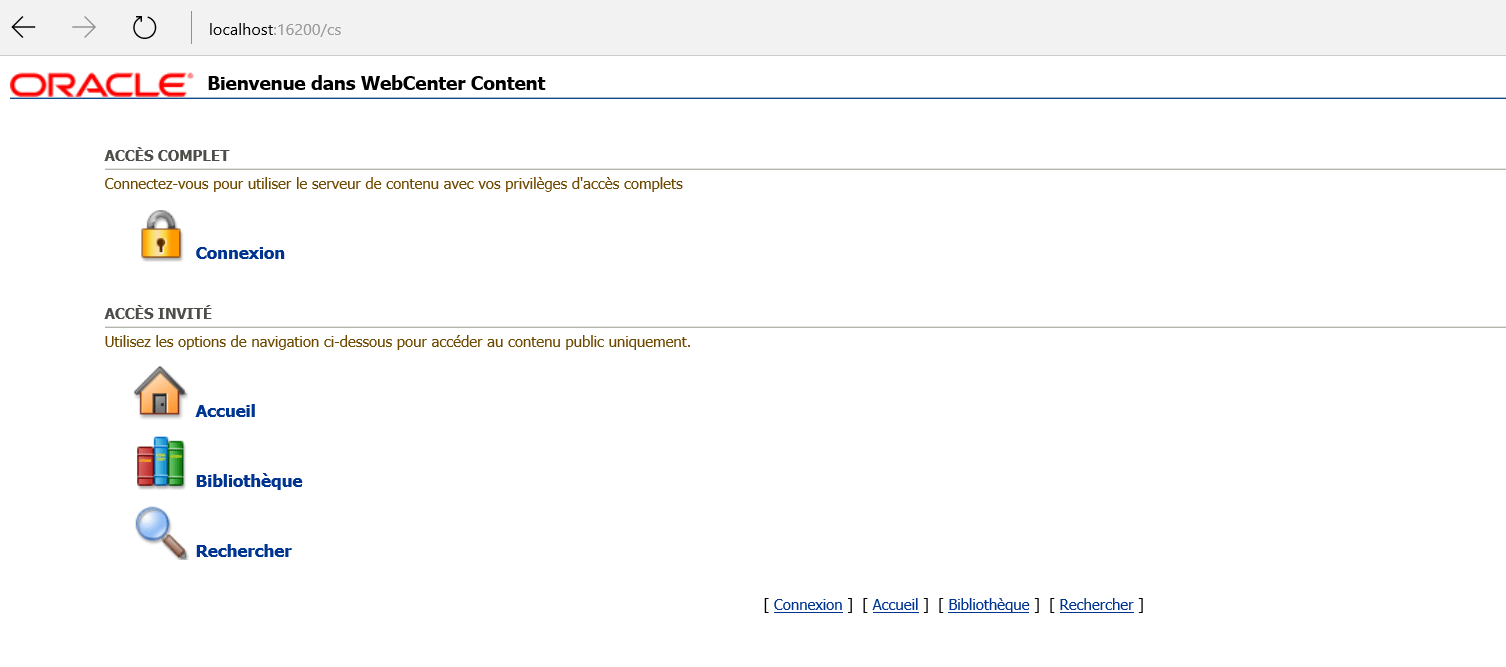This screenshot has height=667, width=1506.
Task: Open the bold Accueil link beside the house
Action: click(226, 411)
